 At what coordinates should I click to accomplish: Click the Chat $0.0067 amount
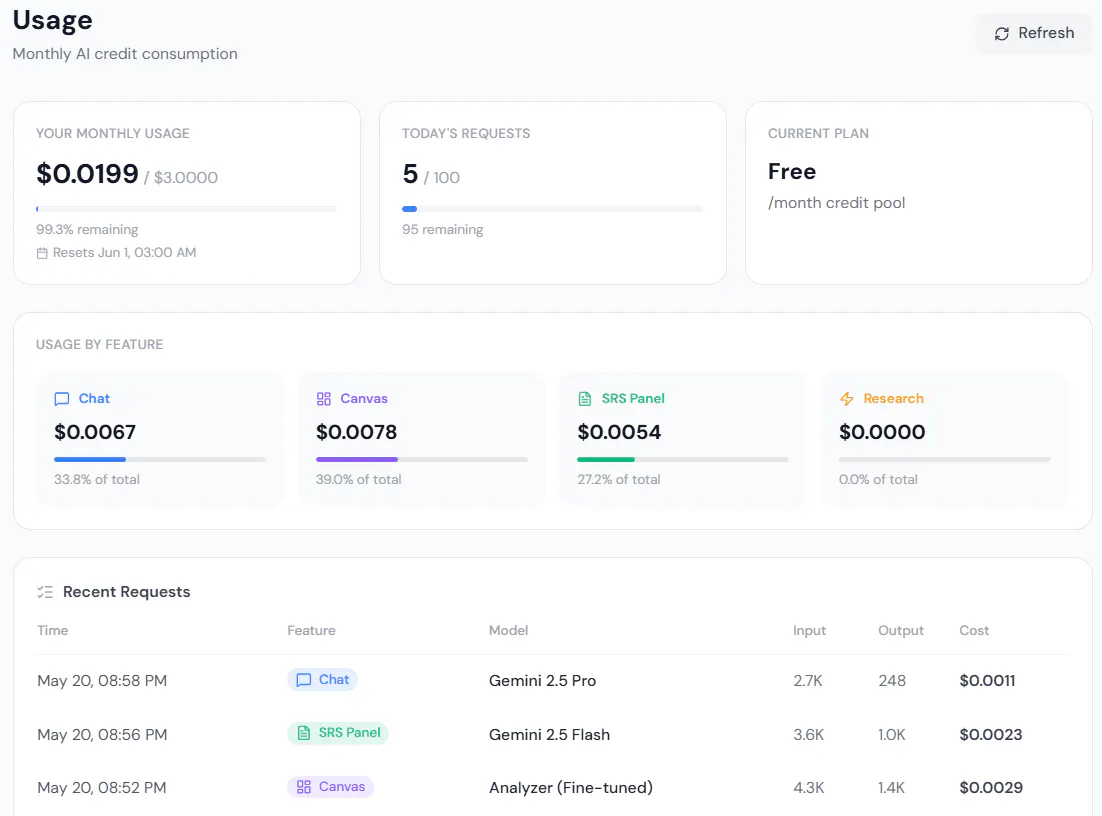click(95, 432)
